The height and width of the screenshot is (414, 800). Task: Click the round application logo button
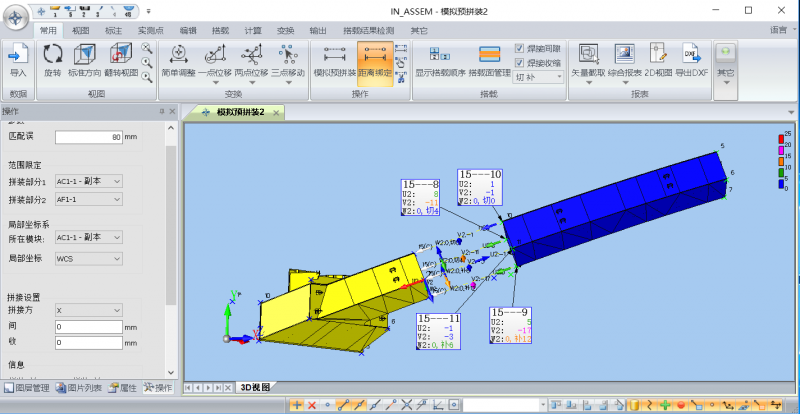[x=15, y=19]
